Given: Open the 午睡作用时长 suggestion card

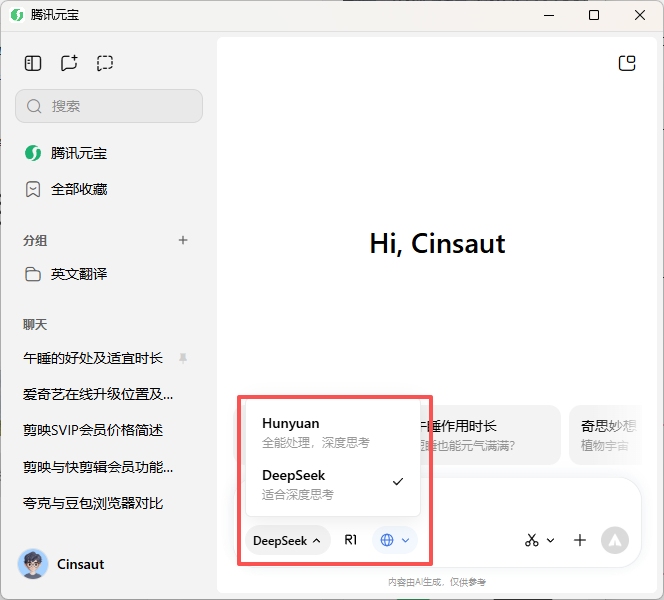Looking at the screenshot, I should [x=490, y=435].
